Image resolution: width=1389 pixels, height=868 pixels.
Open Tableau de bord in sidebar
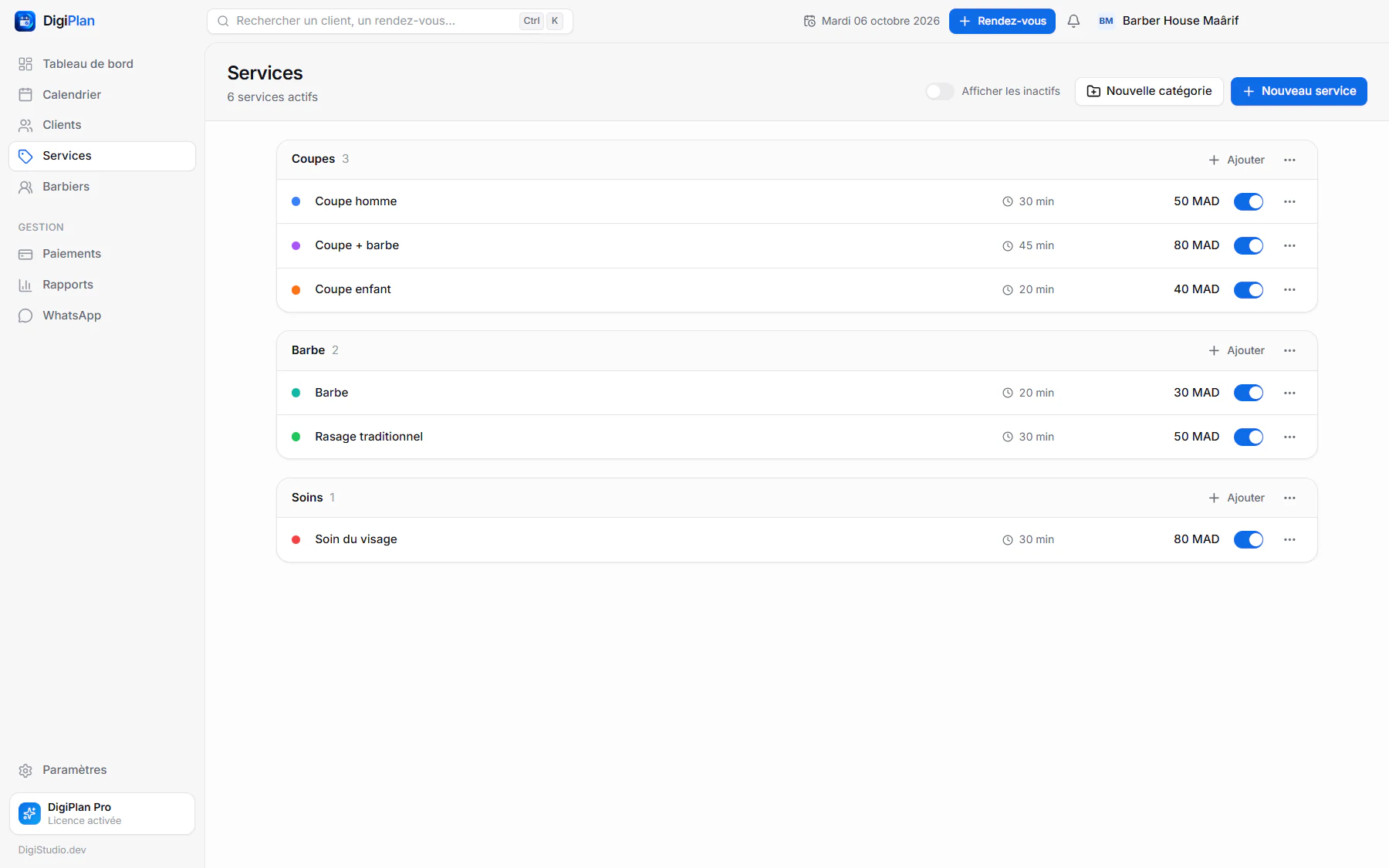coord(102,64)
